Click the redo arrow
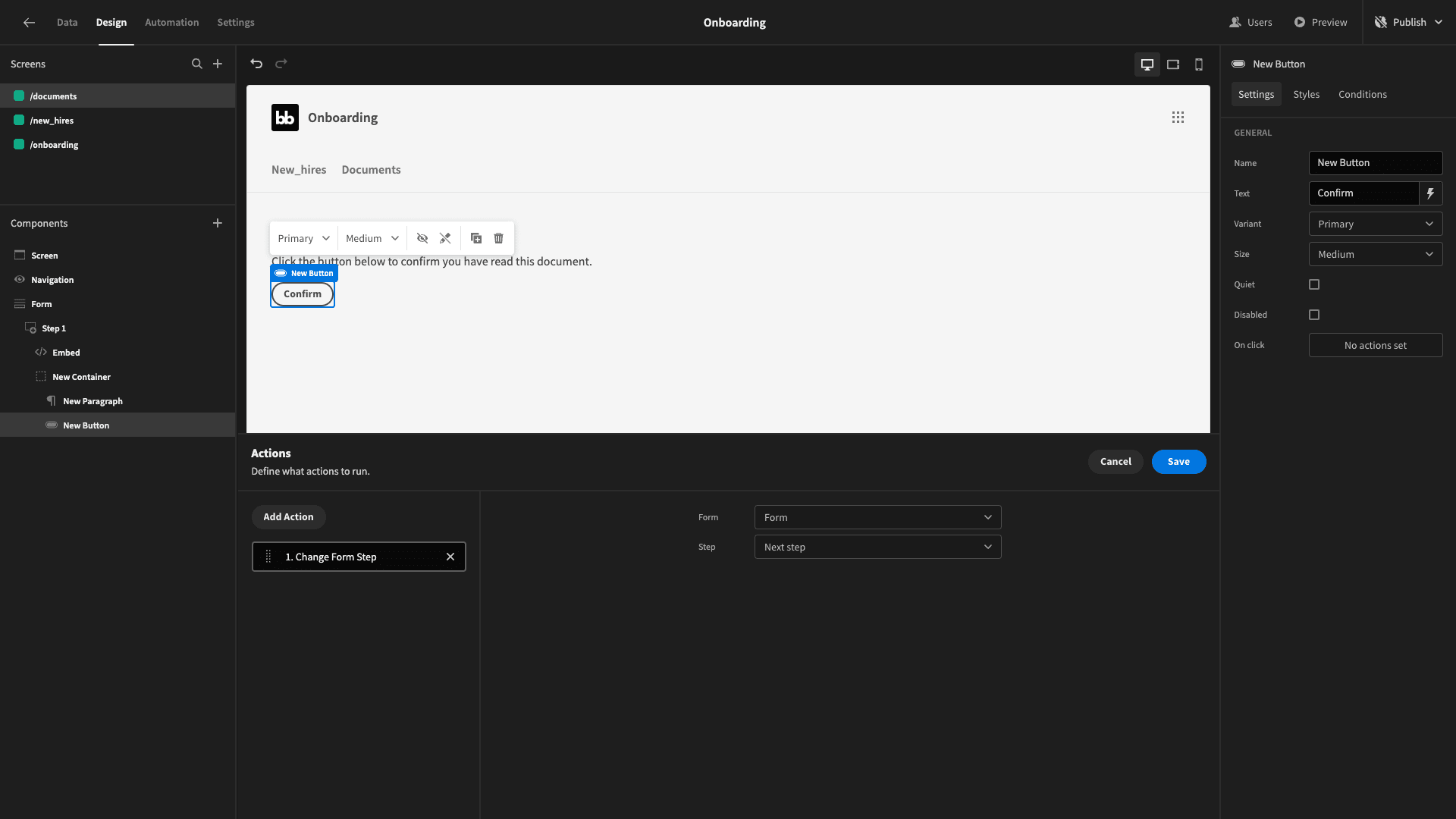 pyautogui.click(x=281, y=64)
